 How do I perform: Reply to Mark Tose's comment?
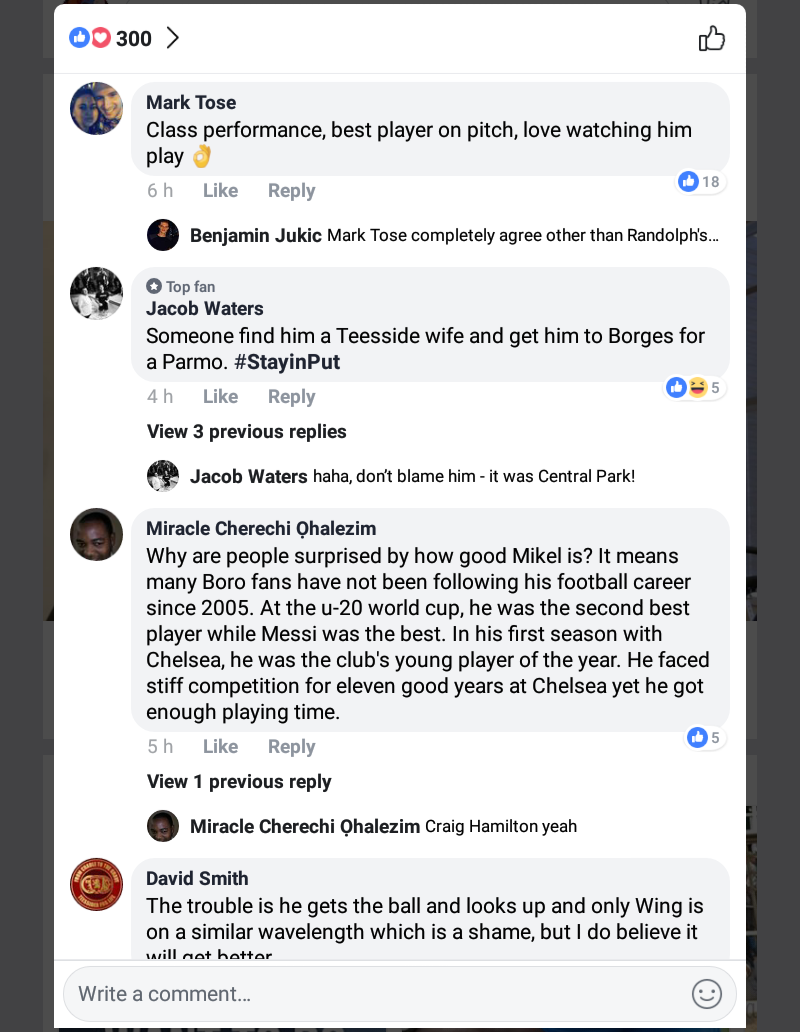click(291, 191)
